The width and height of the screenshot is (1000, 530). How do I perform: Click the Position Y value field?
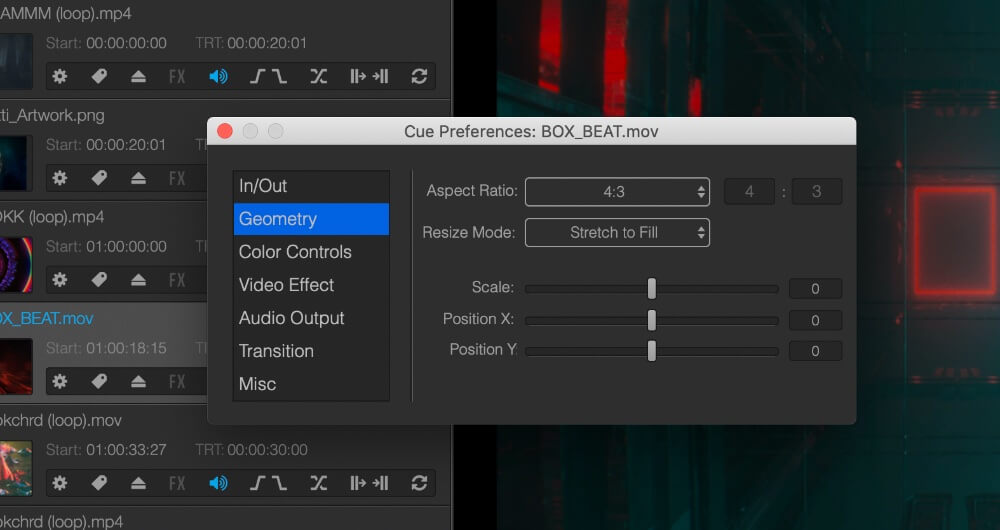(x=815, y=351)
